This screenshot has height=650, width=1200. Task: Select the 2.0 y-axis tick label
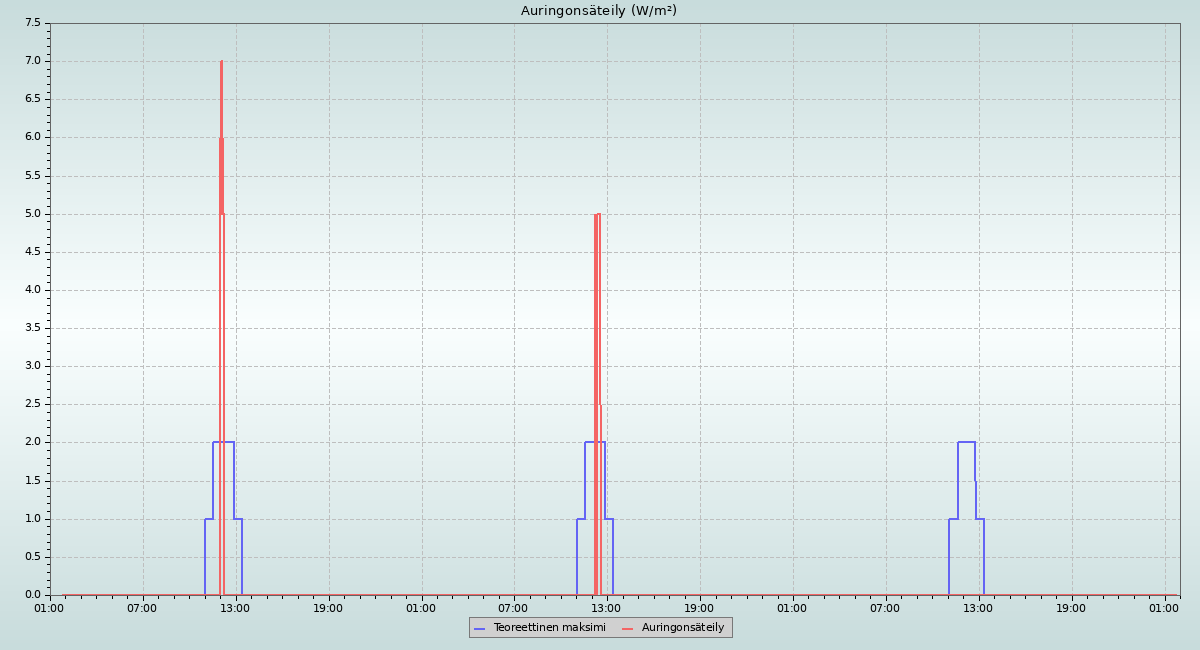pos(32,442)
